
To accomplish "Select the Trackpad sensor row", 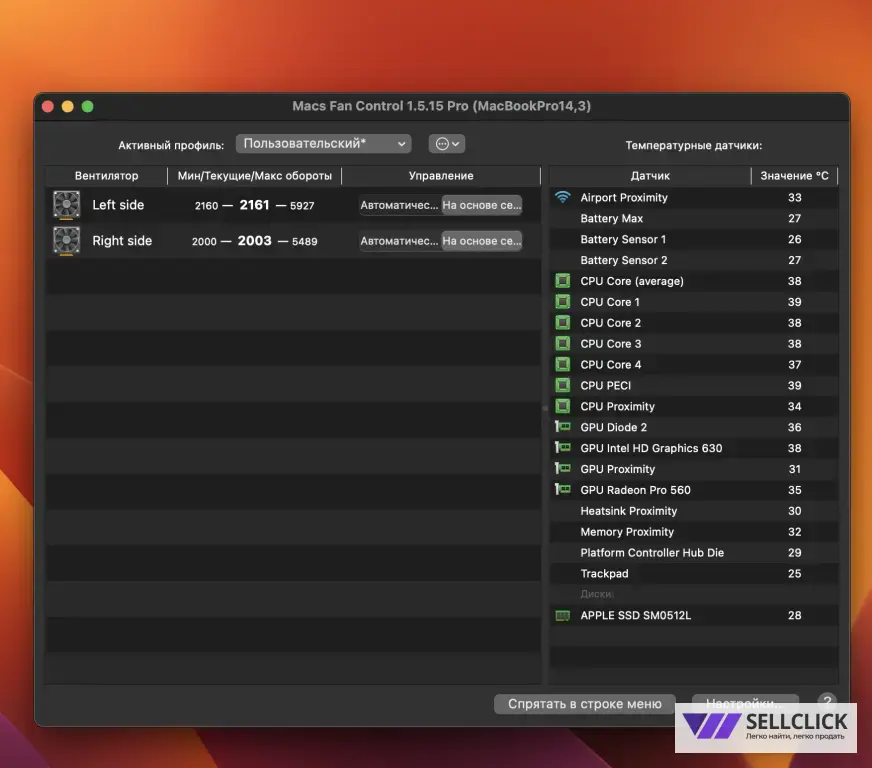I will (693, 573).
